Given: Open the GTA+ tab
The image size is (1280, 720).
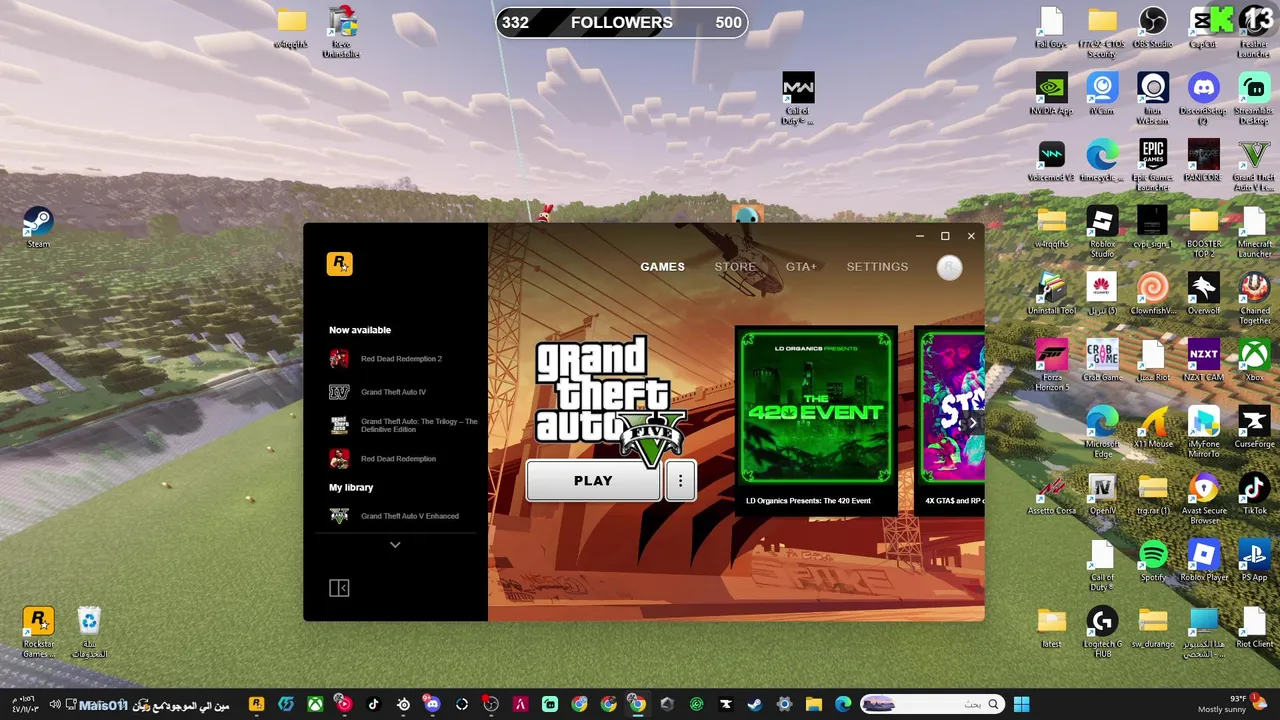Looking at the screenshot, I should point(801,267).
